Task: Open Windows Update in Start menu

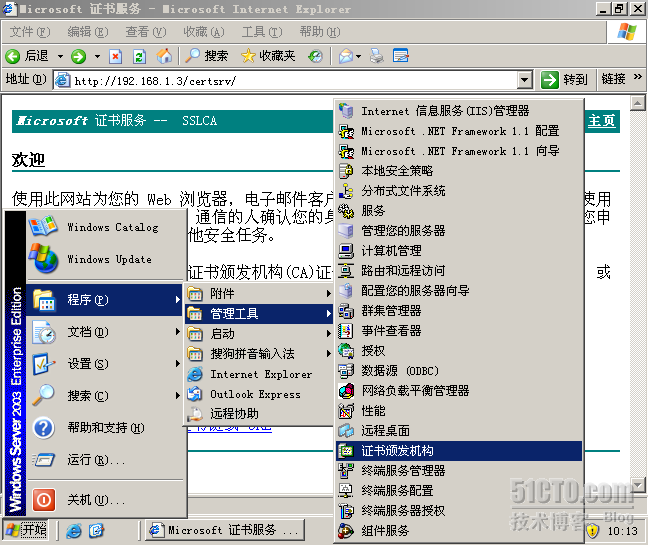Action: tap(105, 259)
